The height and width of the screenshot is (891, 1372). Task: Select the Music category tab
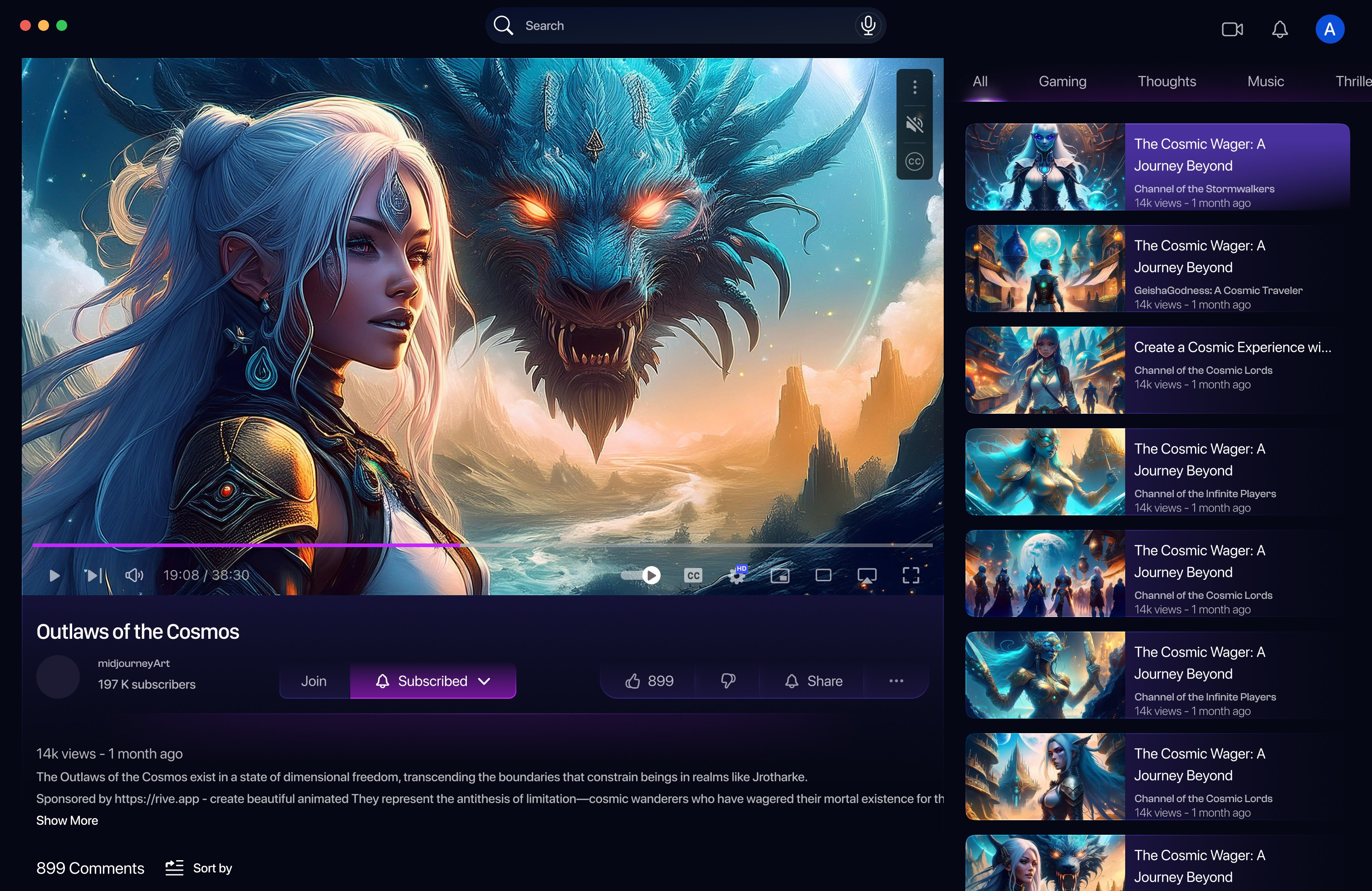coord(1265,81)
